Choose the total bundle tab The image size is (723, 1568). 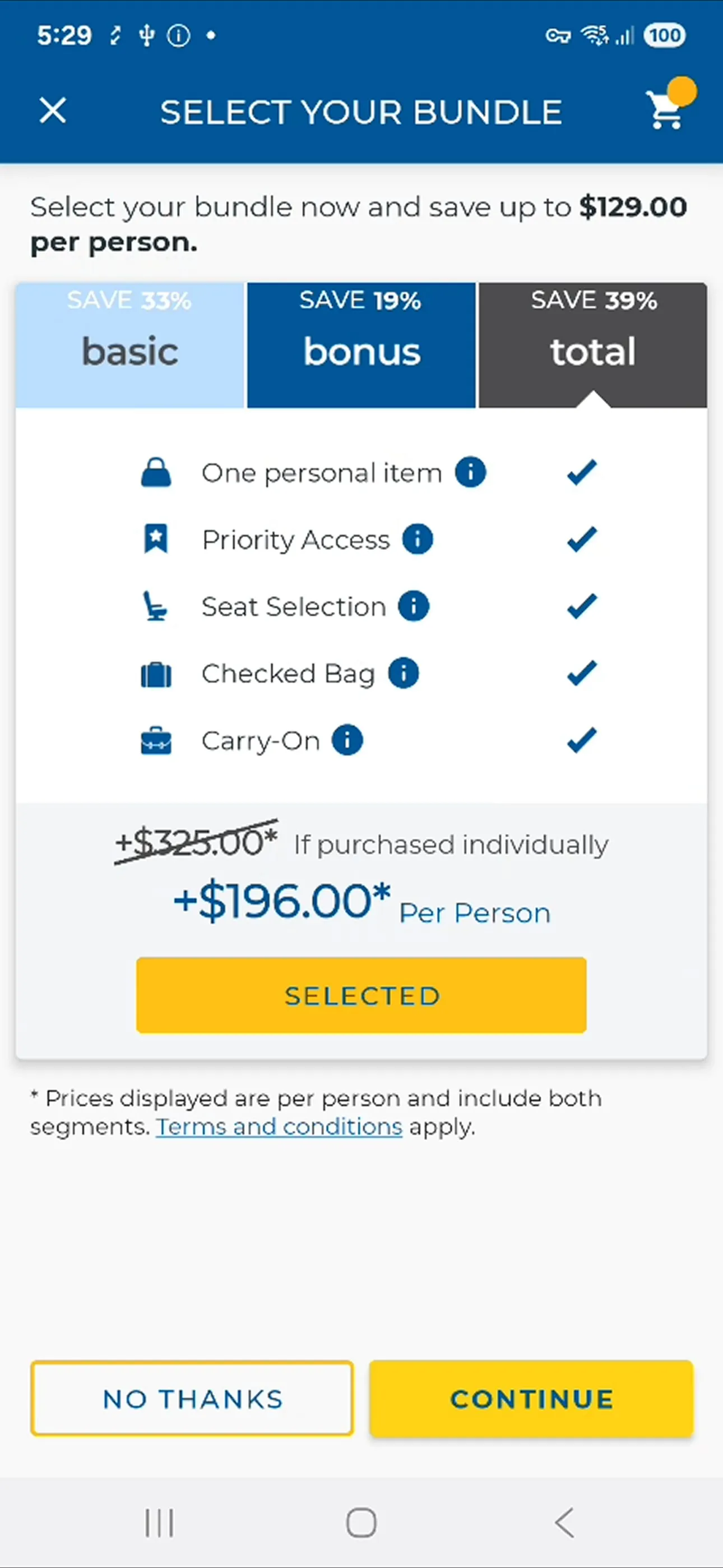click(593, 345)
